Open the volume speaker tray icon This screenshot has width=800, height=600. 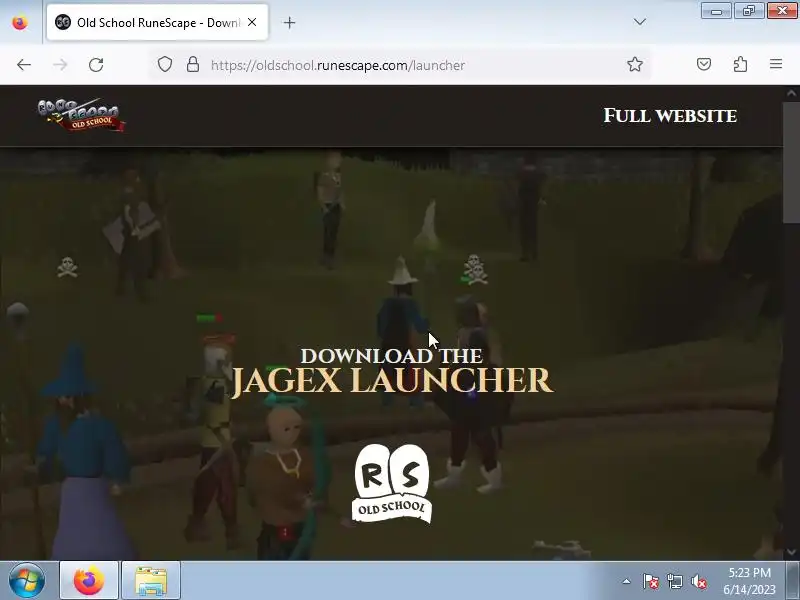tap(699, 581)
